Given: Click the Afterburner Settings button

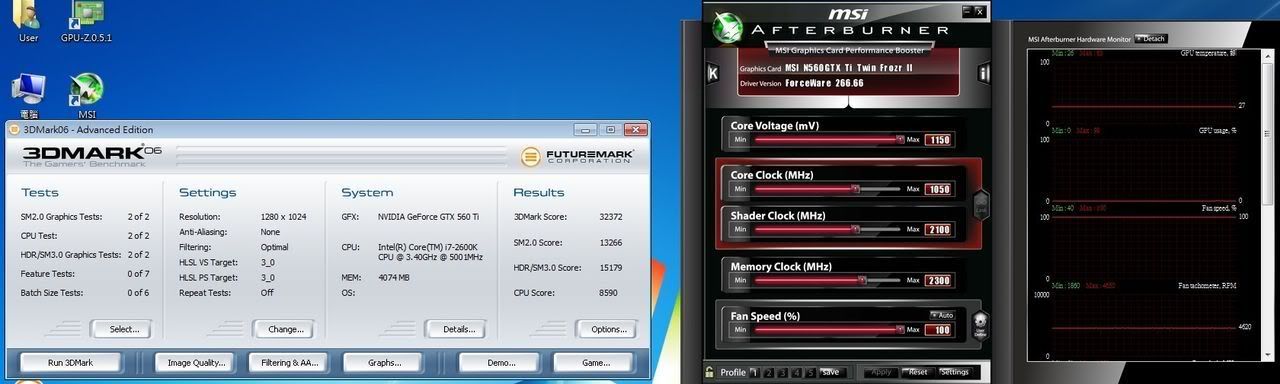Looking at the screenshot, I should pos(954,372).
